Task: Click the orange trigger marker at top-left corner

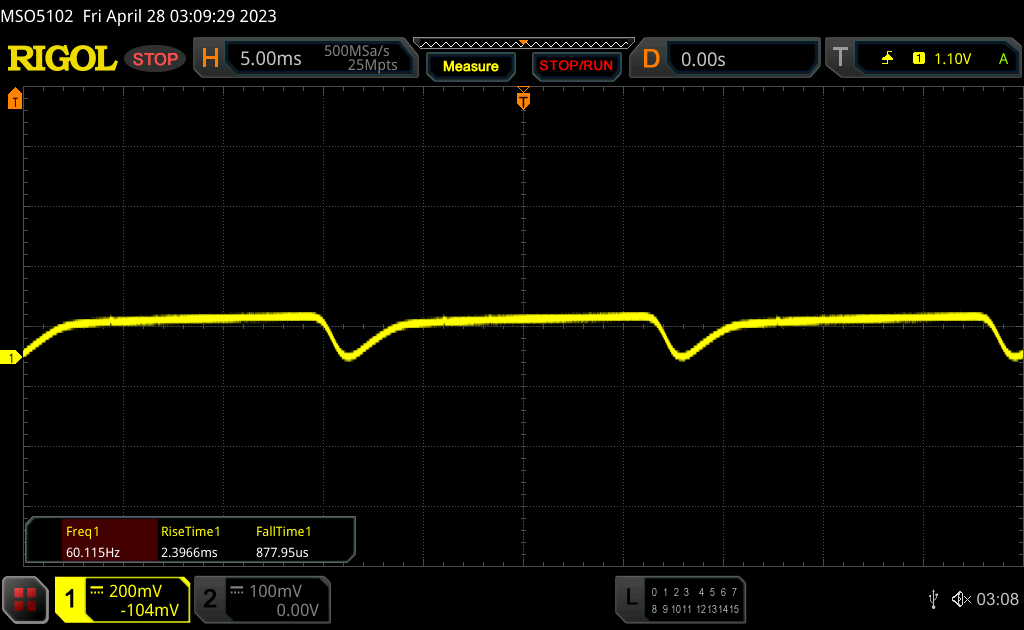Action: (15, 98)
